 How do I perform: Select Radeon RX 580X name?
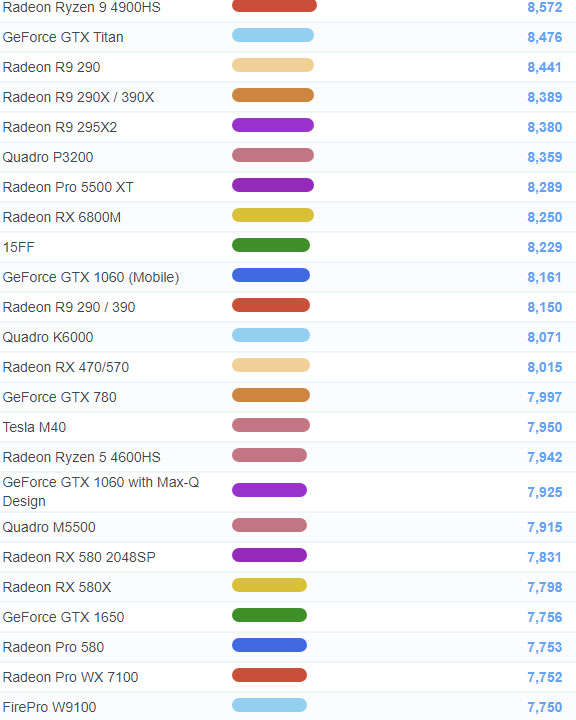pos(56,587)
